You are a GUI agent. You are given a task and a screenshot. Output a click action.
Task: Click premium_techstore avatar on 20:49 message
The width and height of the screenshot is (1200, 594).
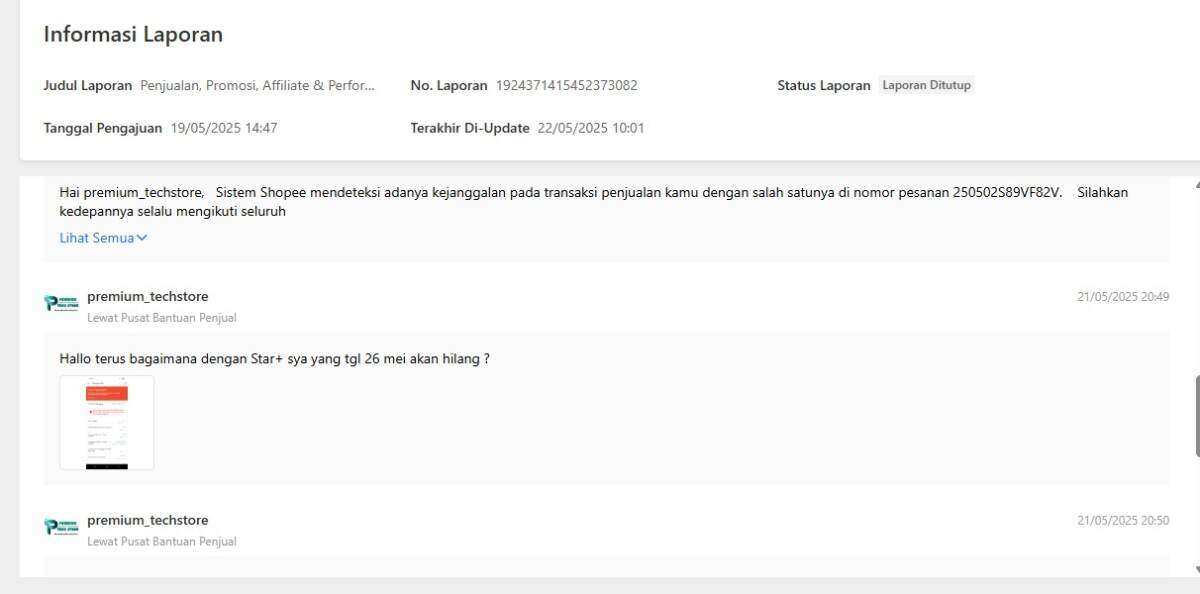pos(61,303)
